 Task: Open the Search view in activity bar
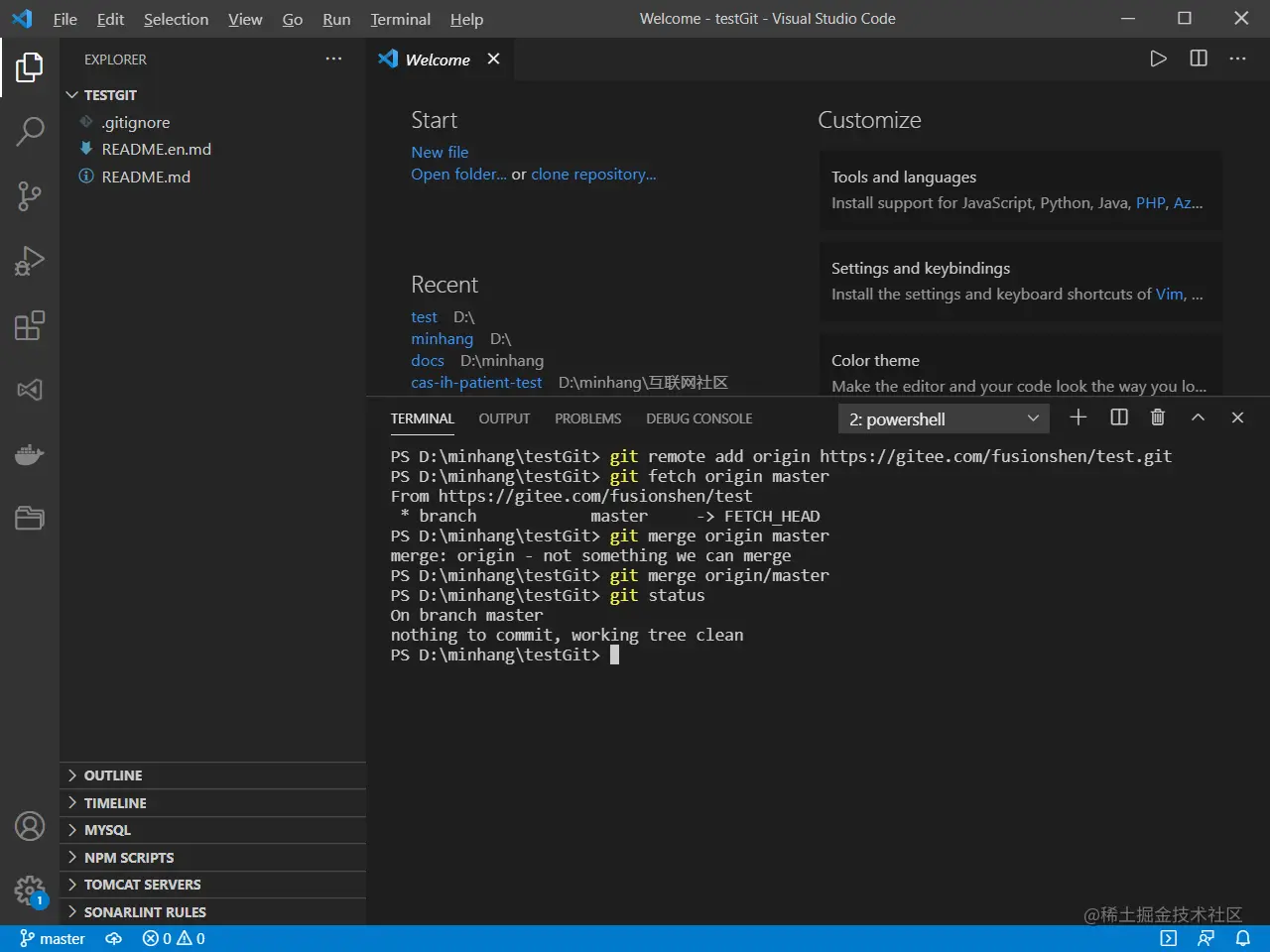[x=30, y=131]
